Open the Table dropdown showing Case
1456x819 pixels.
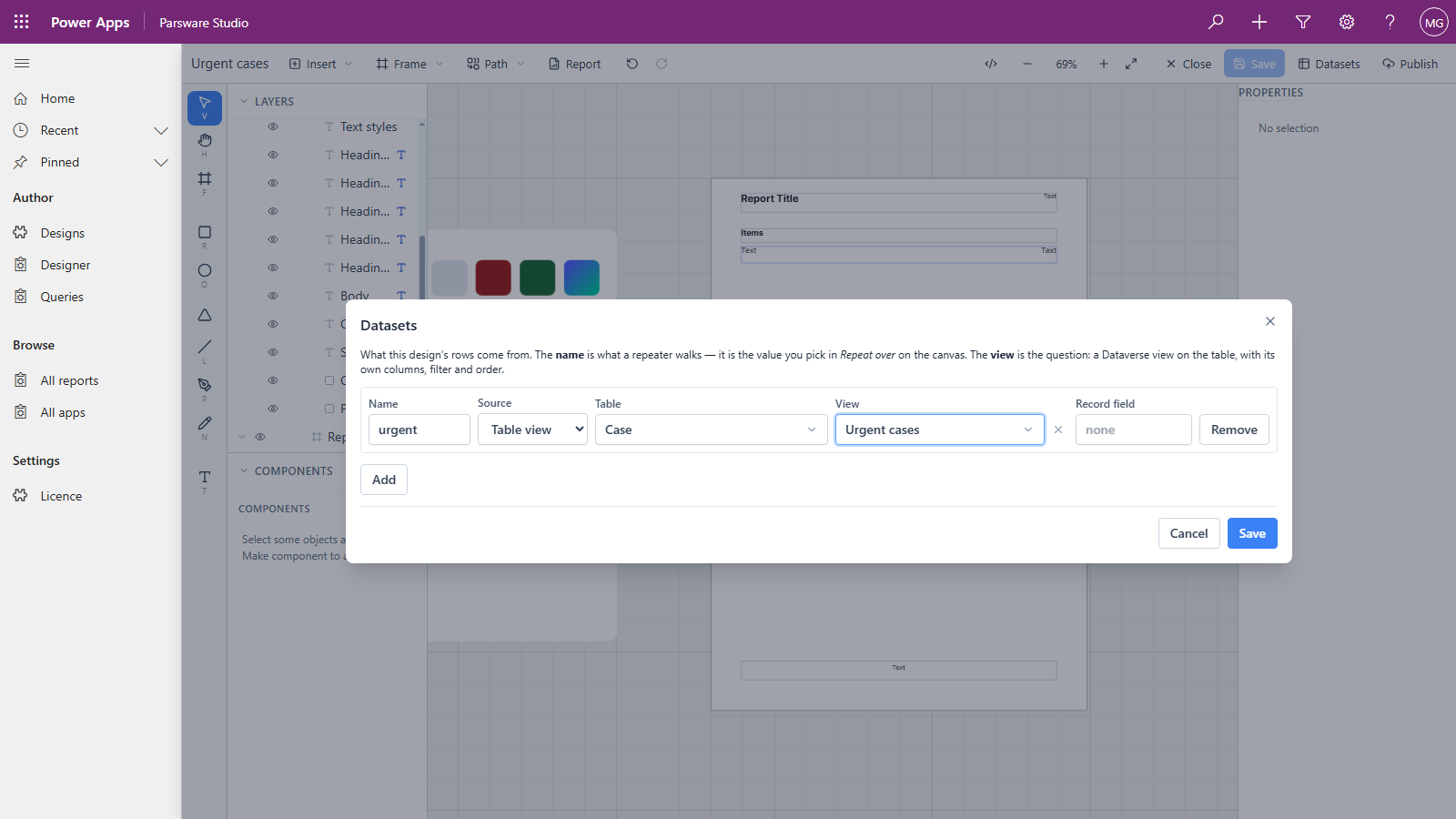tap(712, 430)
